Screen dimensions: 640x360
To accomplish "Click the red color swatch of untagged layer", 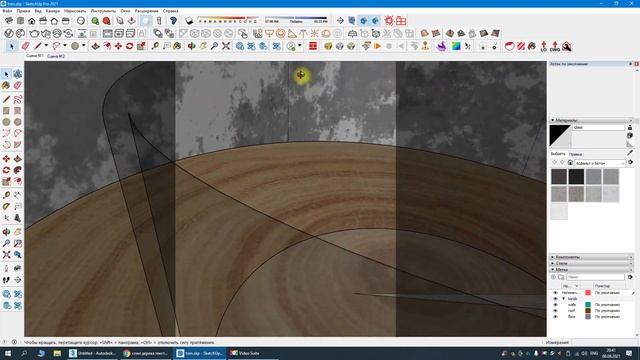I will (x=588, y=293).
